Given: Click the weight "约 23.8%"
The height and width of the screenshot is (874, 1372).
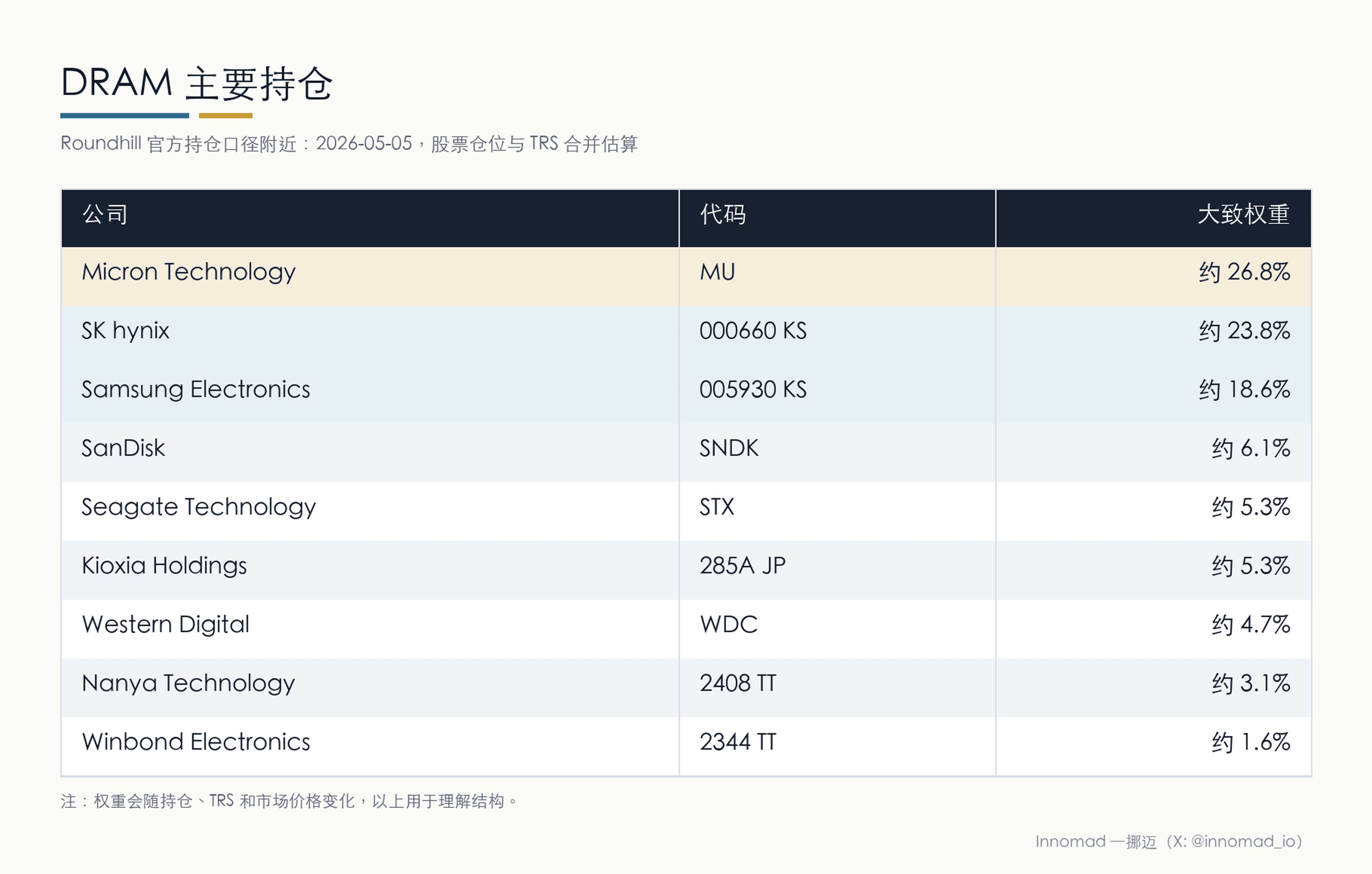Looking at the screenshot, I should [1244, 331].
